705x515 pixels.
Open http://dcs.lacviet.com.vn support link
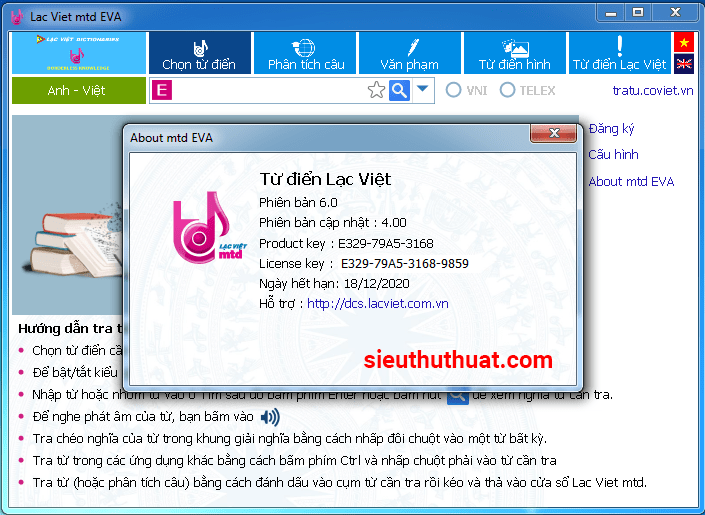click(378, 304)
